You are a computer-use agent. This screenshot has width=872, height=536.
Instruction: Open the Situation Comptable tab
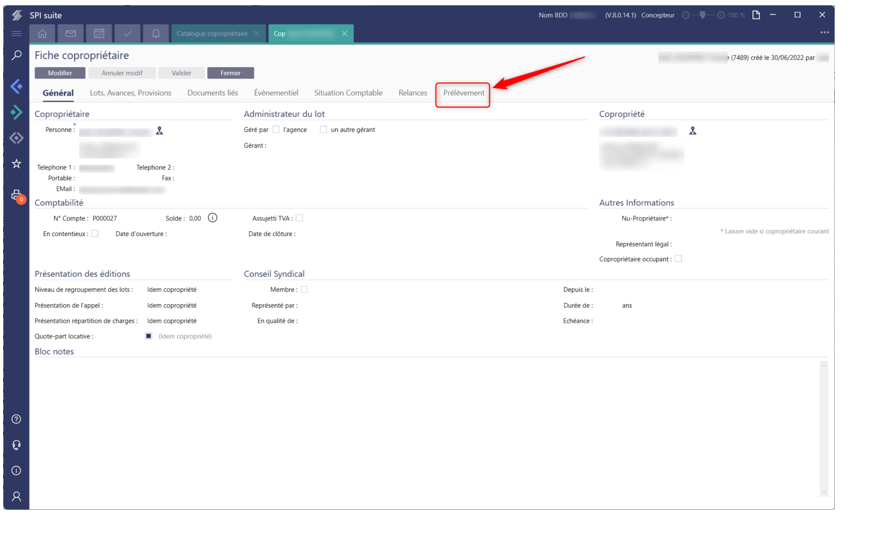coord(348,93)
